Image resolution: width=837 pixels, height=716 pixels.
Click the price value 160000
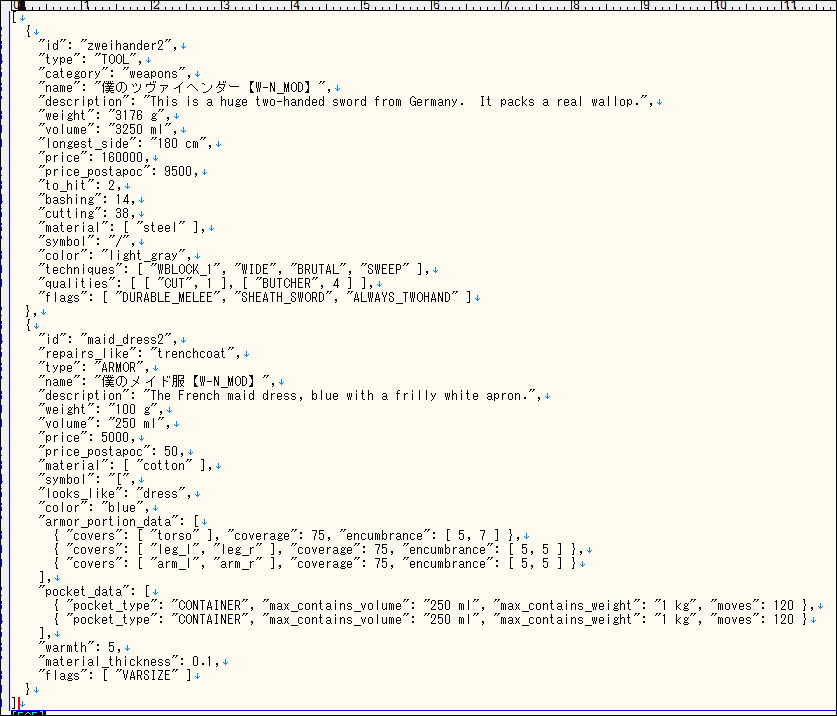pyautogui.click(x=117, y=158)
